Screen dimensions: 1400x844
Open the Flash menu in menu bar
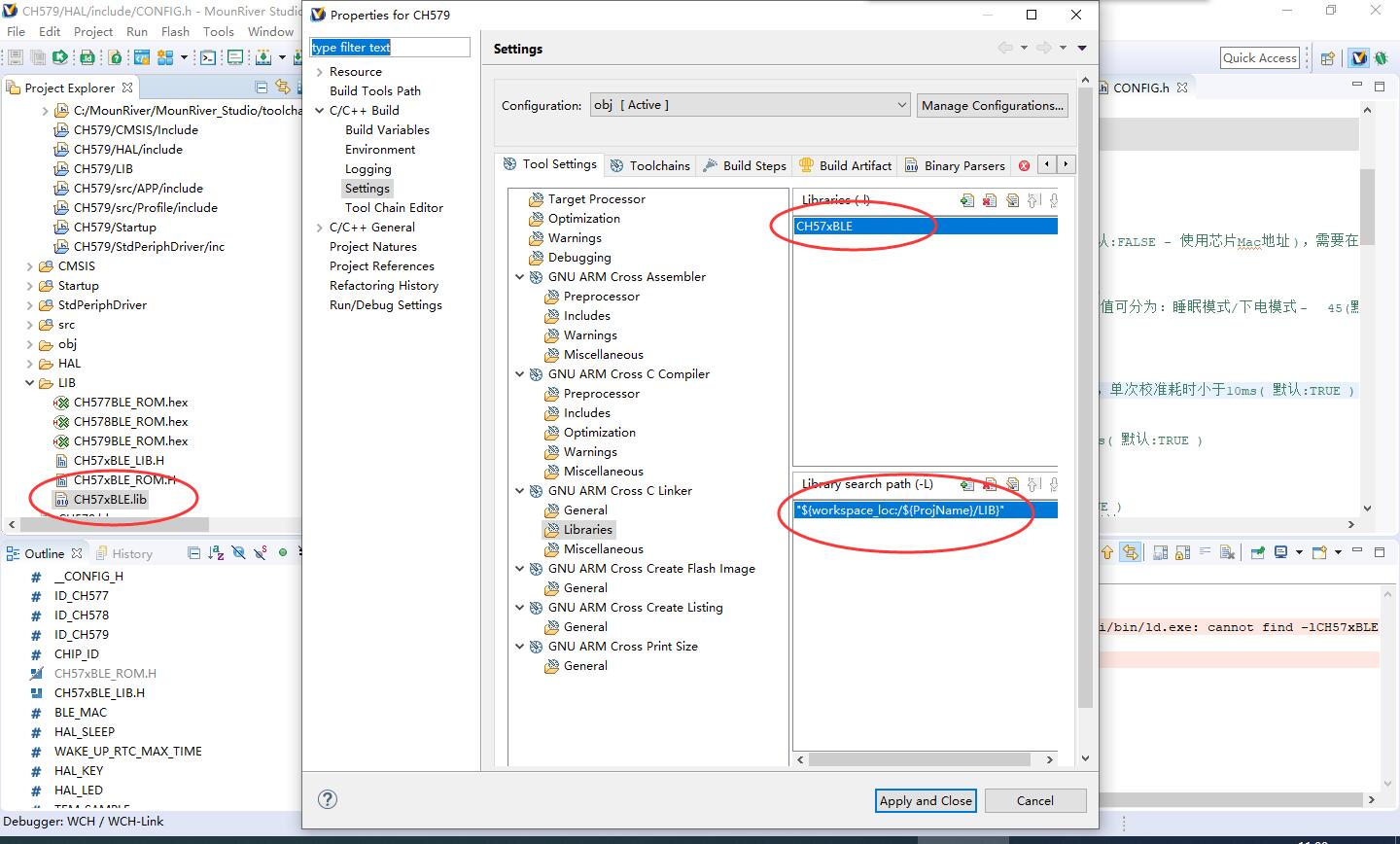(x=175, y=31)
